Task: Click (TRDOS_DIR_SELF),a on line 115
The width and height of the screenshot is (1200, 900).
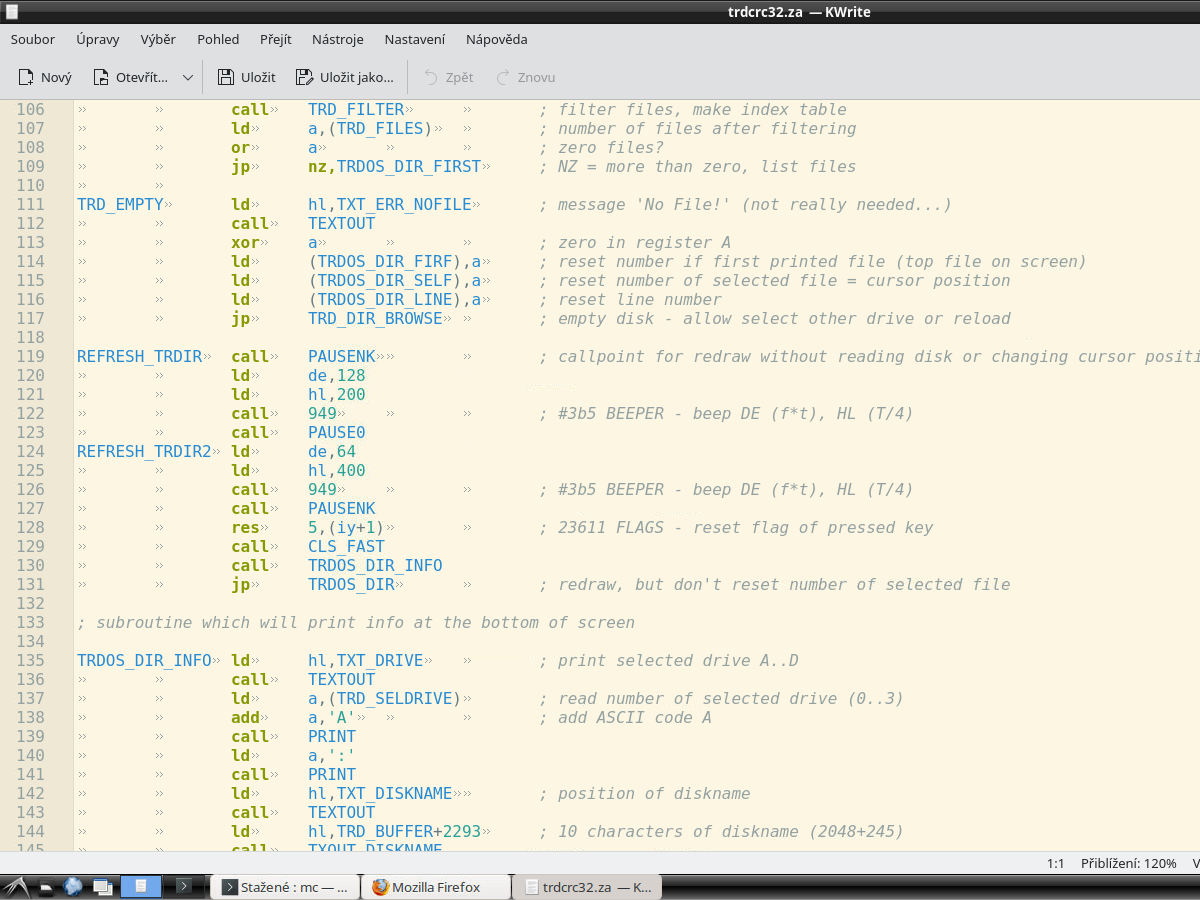Action: click(x=395, y=281)
